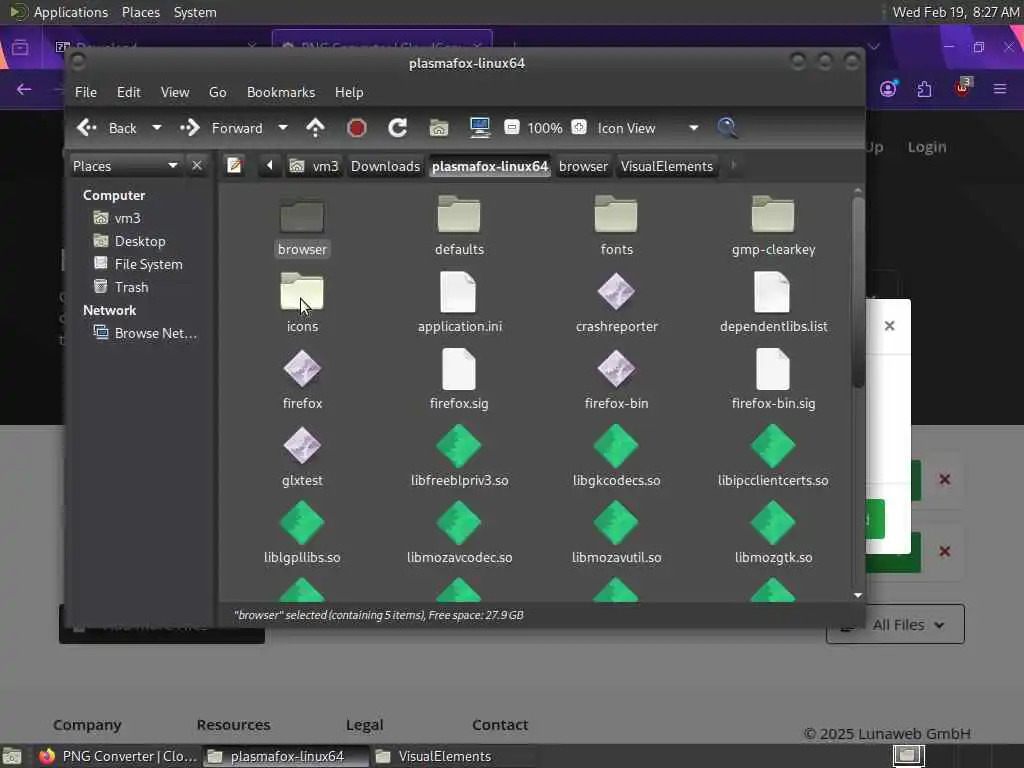1024x768 pixels.
Task: Open the Go menu
Action: click(217, 92)
